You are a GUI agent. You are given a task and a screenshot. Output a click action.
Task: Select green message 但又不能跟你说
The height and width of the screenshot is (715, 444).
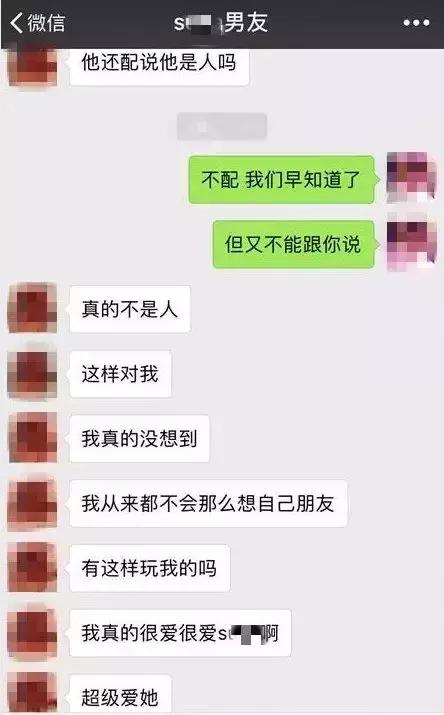[x=295, y=244]
